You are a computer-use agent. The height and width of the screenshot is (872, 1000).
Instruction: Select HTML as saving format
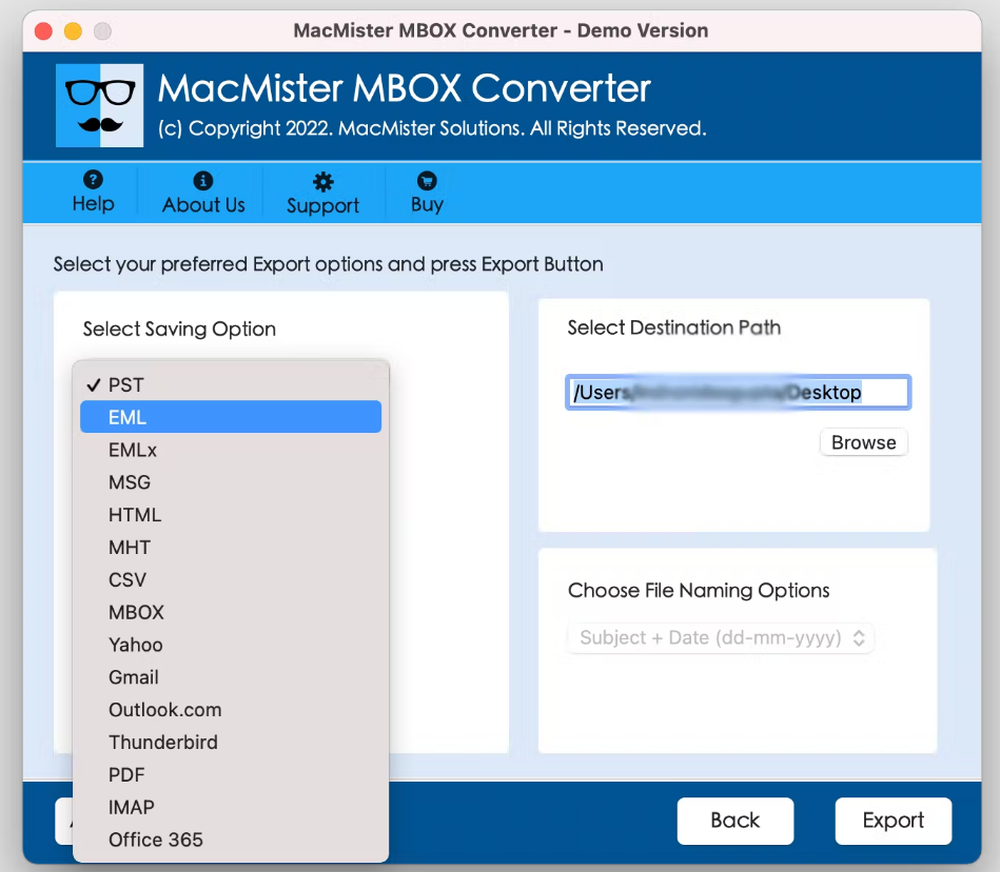[x=231, y=515]
